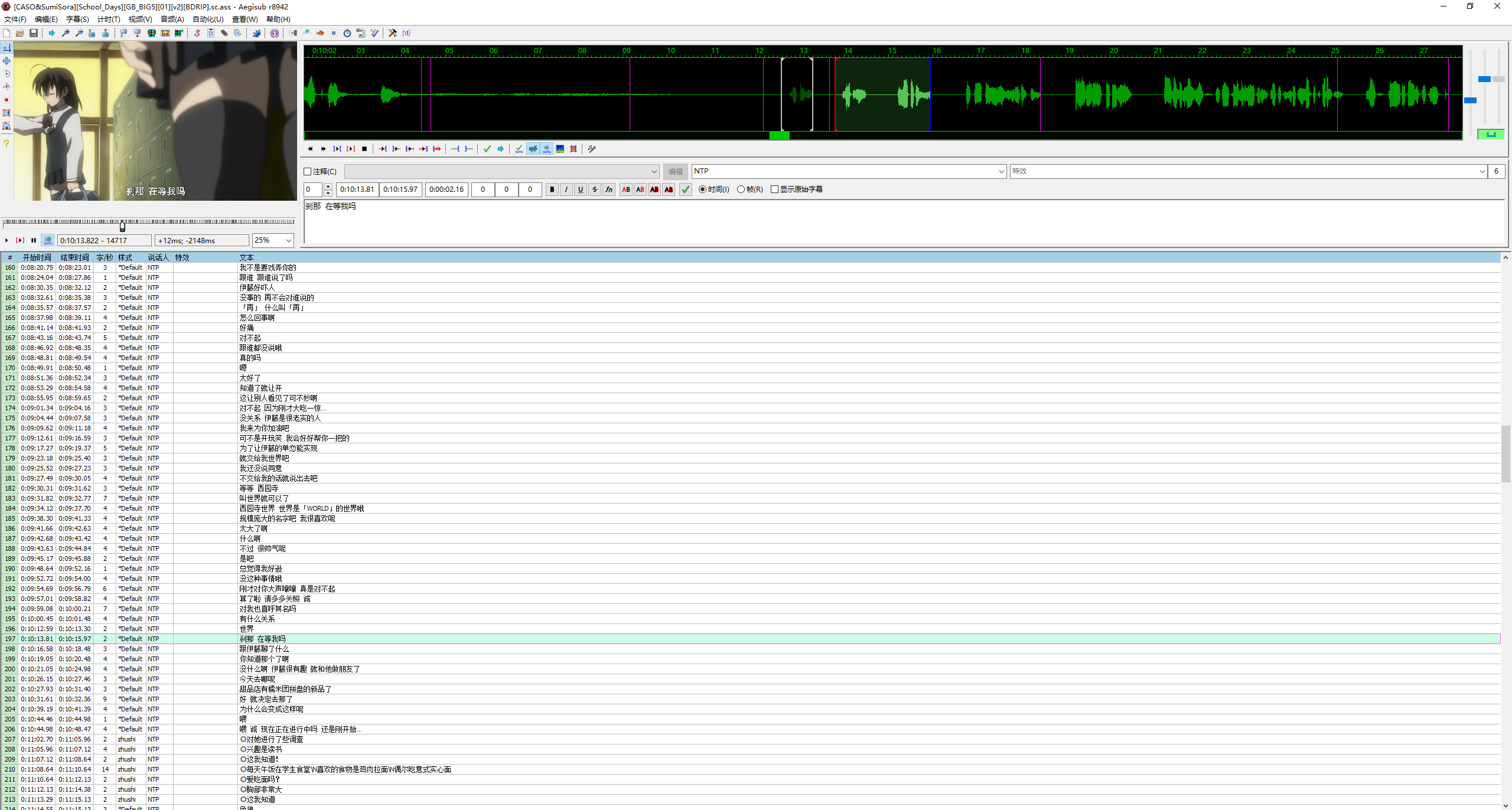
Task: Open the 特效 effect dropdown
Action: click(x=1482, y=172)
